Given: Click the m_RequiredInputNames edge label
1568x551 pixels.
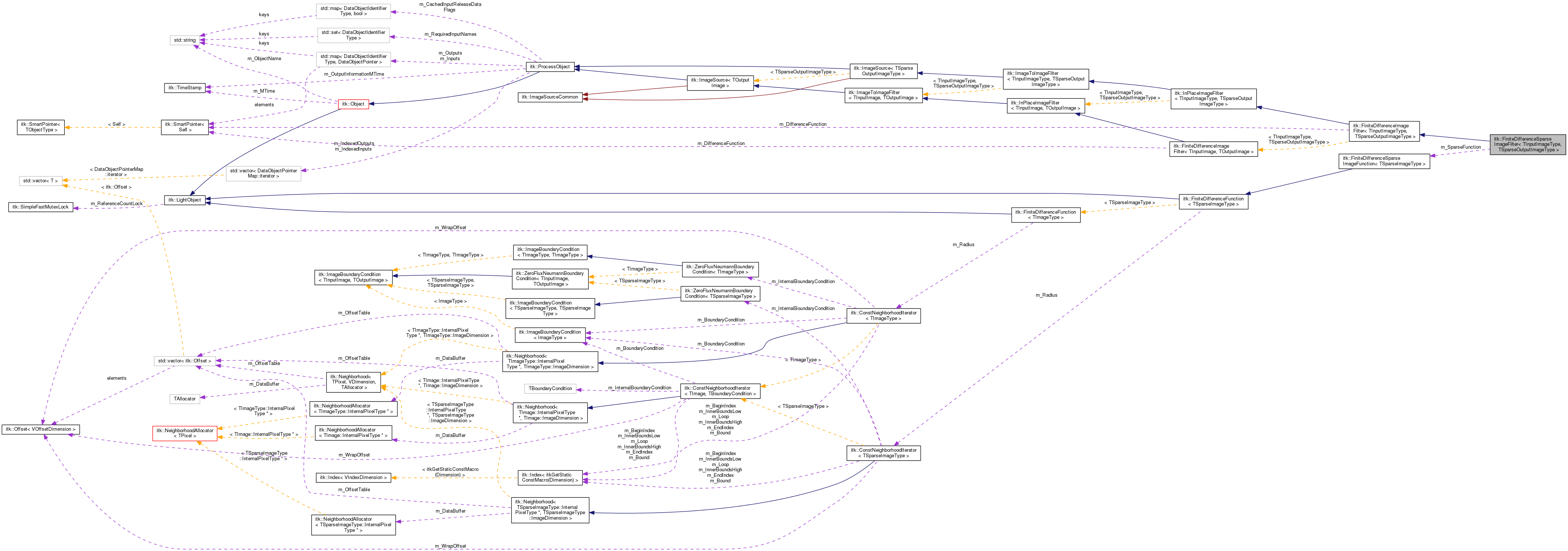Looking at the screenshot, I should pos(450,34).
